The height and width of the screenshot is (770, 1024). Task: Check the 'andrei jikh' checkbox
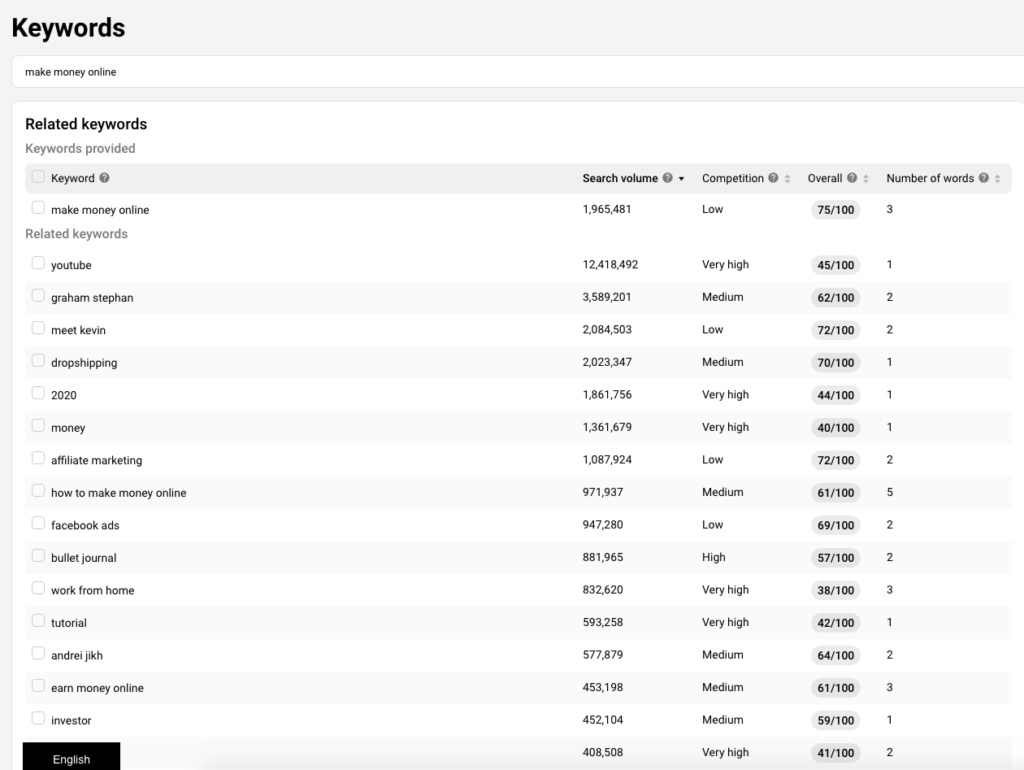point(38,653)
